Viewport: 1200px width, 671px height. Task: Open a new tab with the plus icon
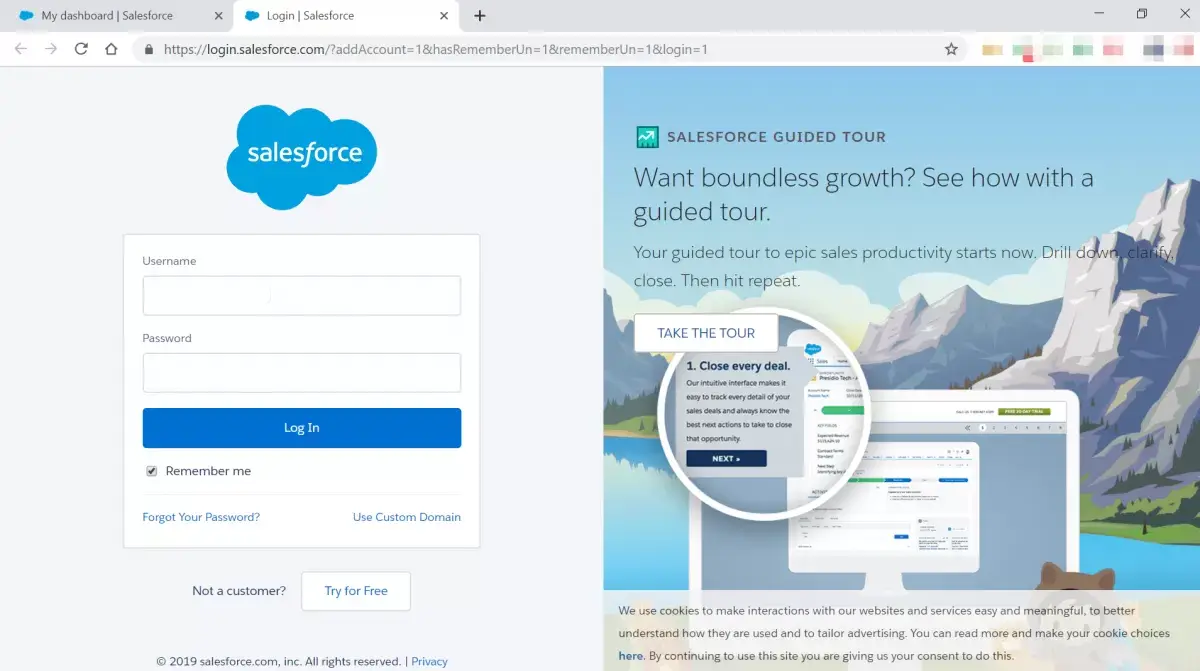point(480,16)
